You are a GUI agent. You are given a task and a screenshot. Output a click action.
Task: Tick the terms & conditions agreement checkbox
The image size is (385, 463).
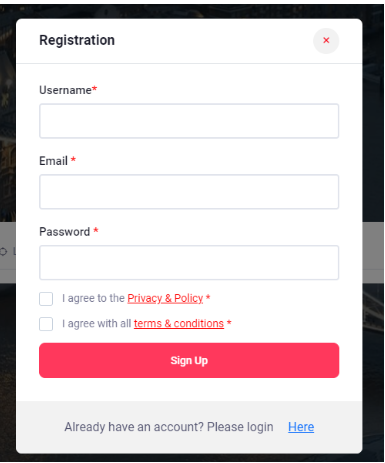tap(46, 324)
